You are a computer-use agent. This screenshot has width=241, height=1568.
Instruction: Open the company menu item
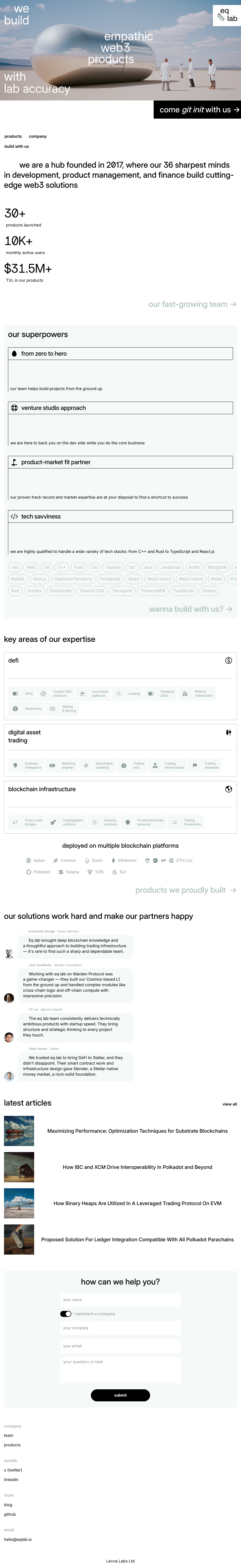tap(38, 136)
